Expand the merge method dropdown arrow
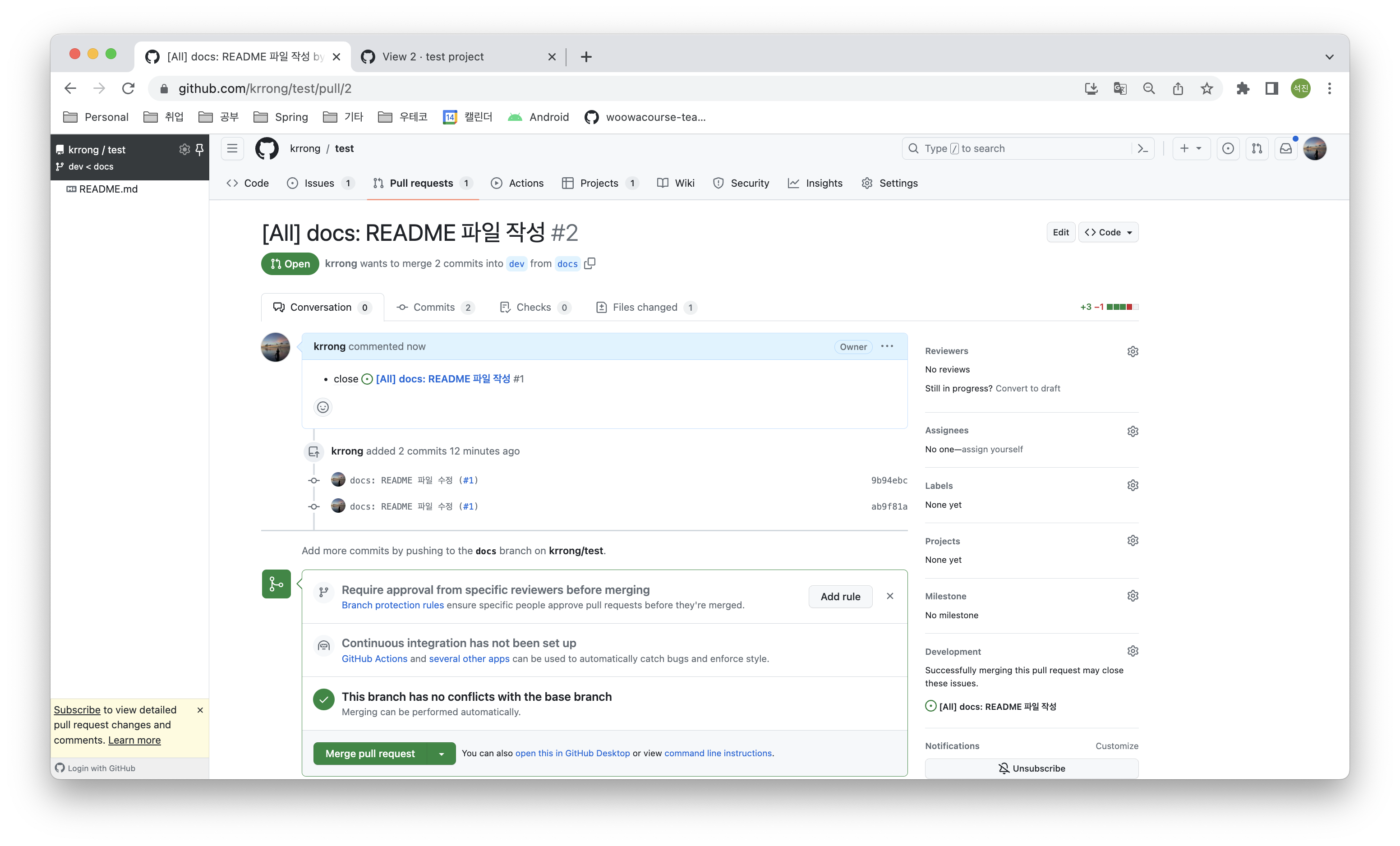Screen dimensions: 1400x846 [x=442, y=754]
